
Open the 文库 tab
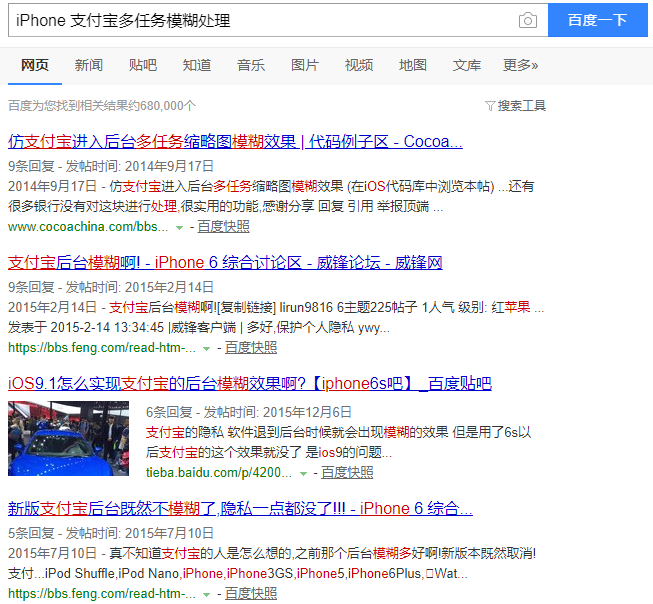[x=467, y=65]
